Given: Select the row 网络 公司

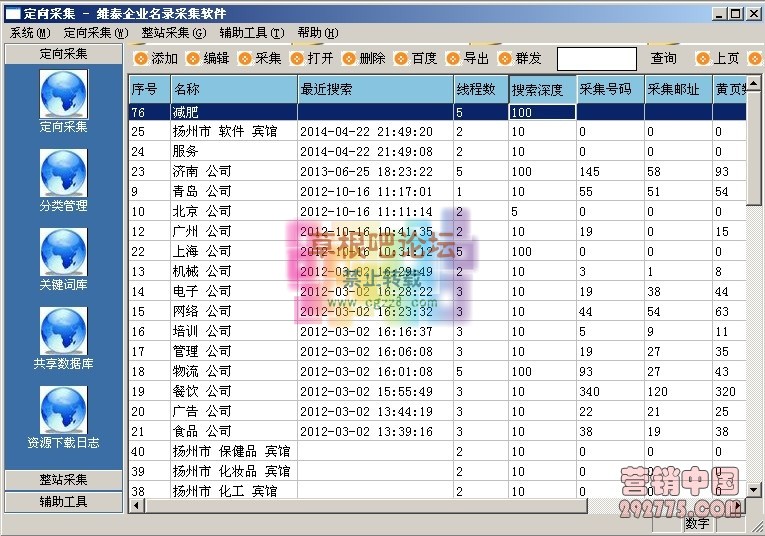Looking at the screenshot, I should (438, 312).
